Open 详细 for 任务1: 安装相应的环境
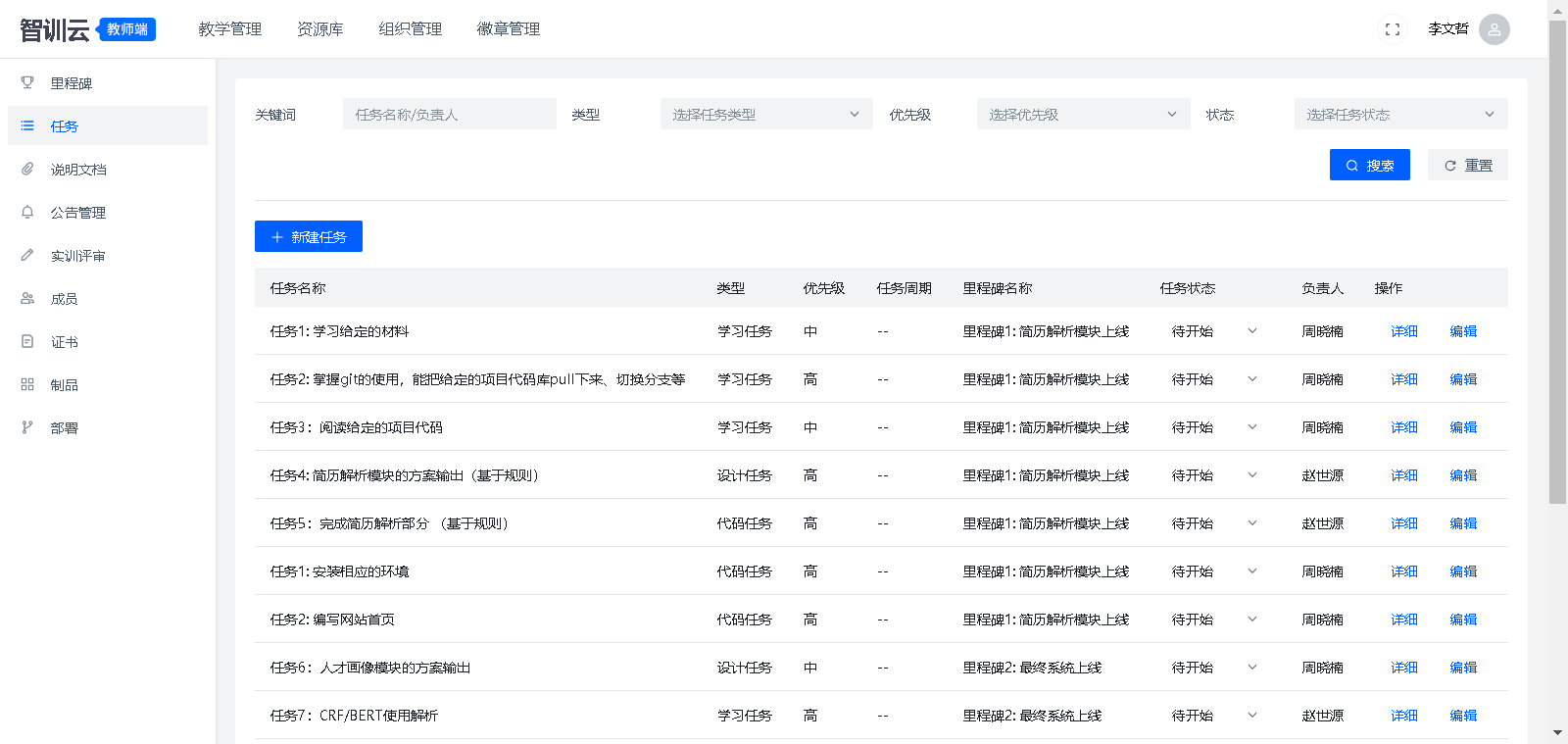Viewport: 1568px width, 744px height. tap(1404, 571)
